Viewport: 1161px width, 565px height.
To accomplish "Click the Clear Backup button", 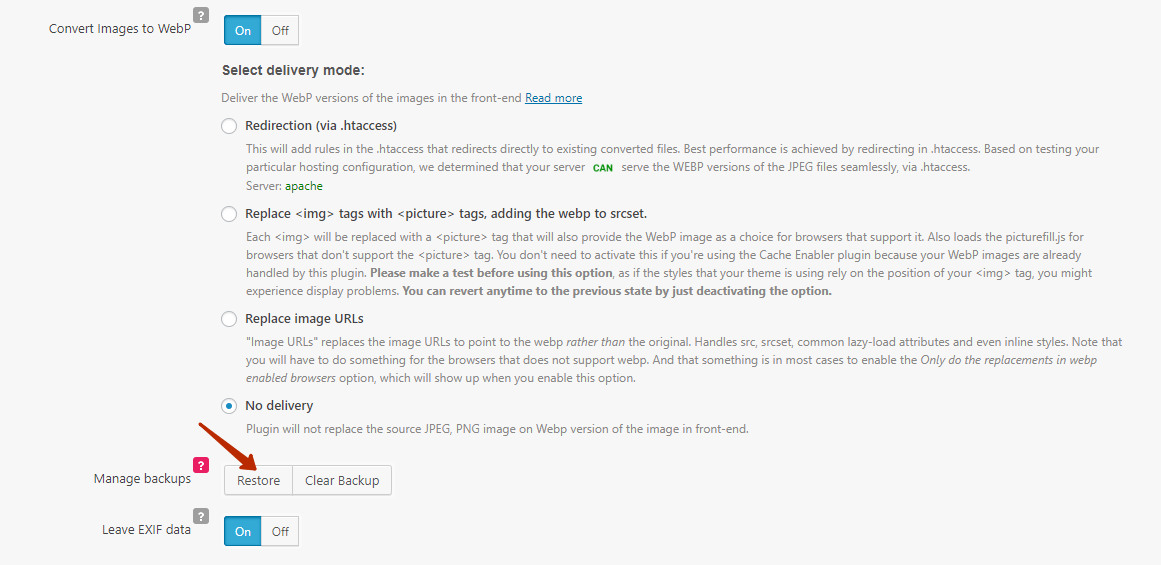I will tap(342, 480).
